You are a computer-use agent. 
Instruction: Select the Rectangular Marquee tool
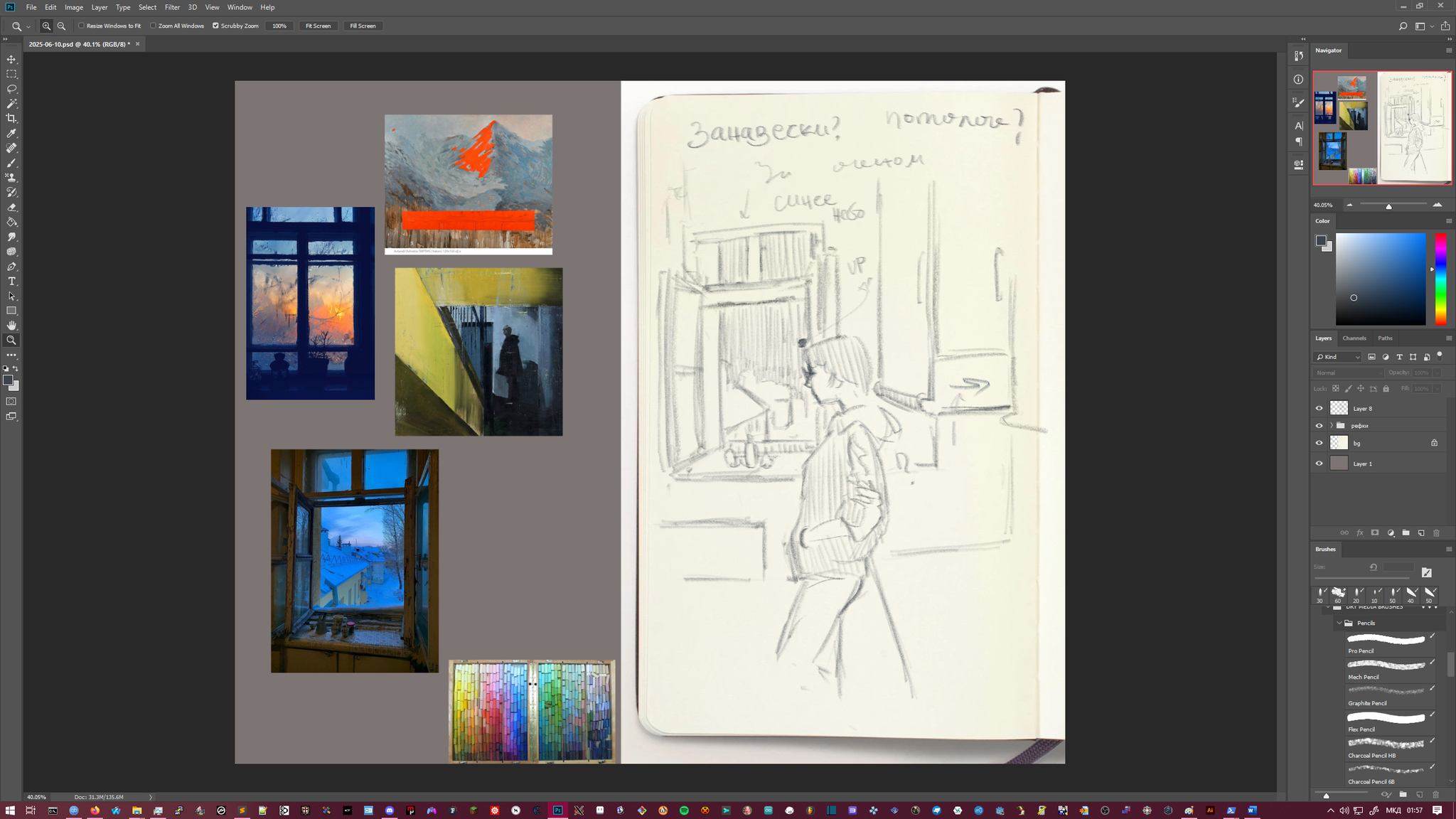tap(11, 74)
